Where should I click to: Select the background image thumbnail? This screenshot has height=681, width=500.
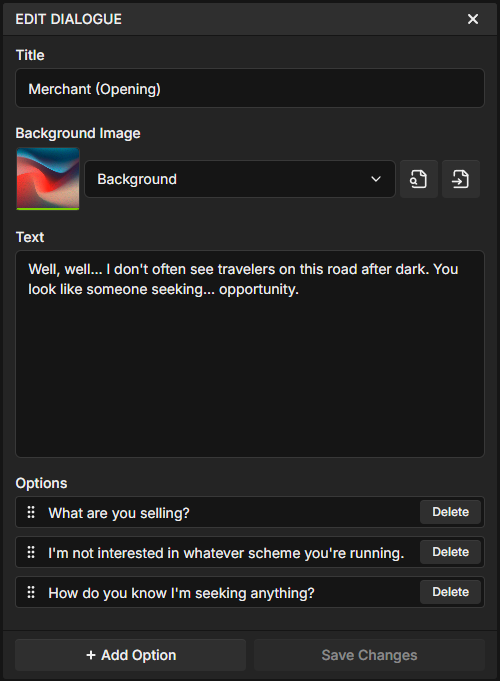pos(48,179)
